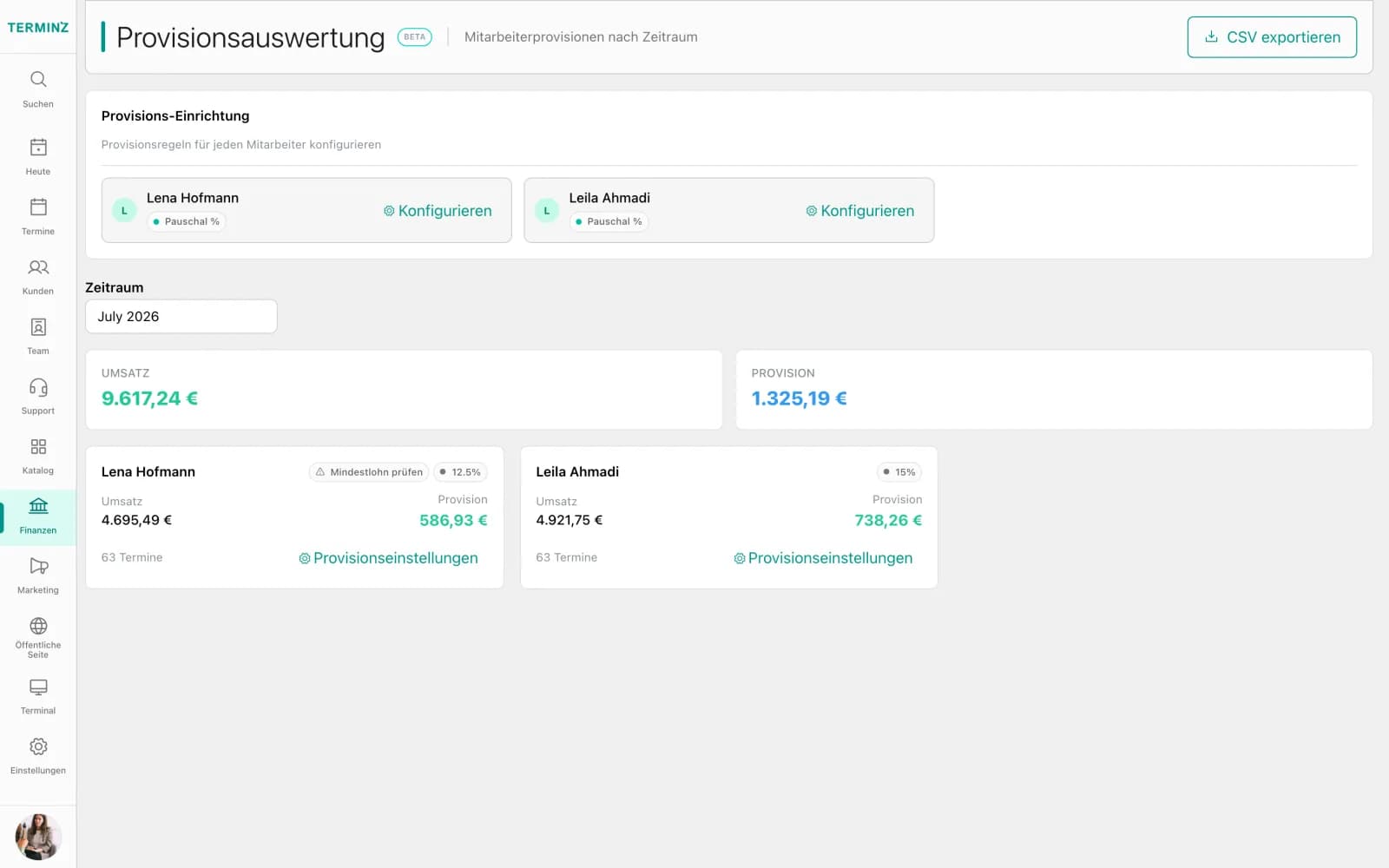Click Lena Hofmann's Umsatz 4.695,49 €
Screen dimensions: 1389x868
[x=136, y=520]
